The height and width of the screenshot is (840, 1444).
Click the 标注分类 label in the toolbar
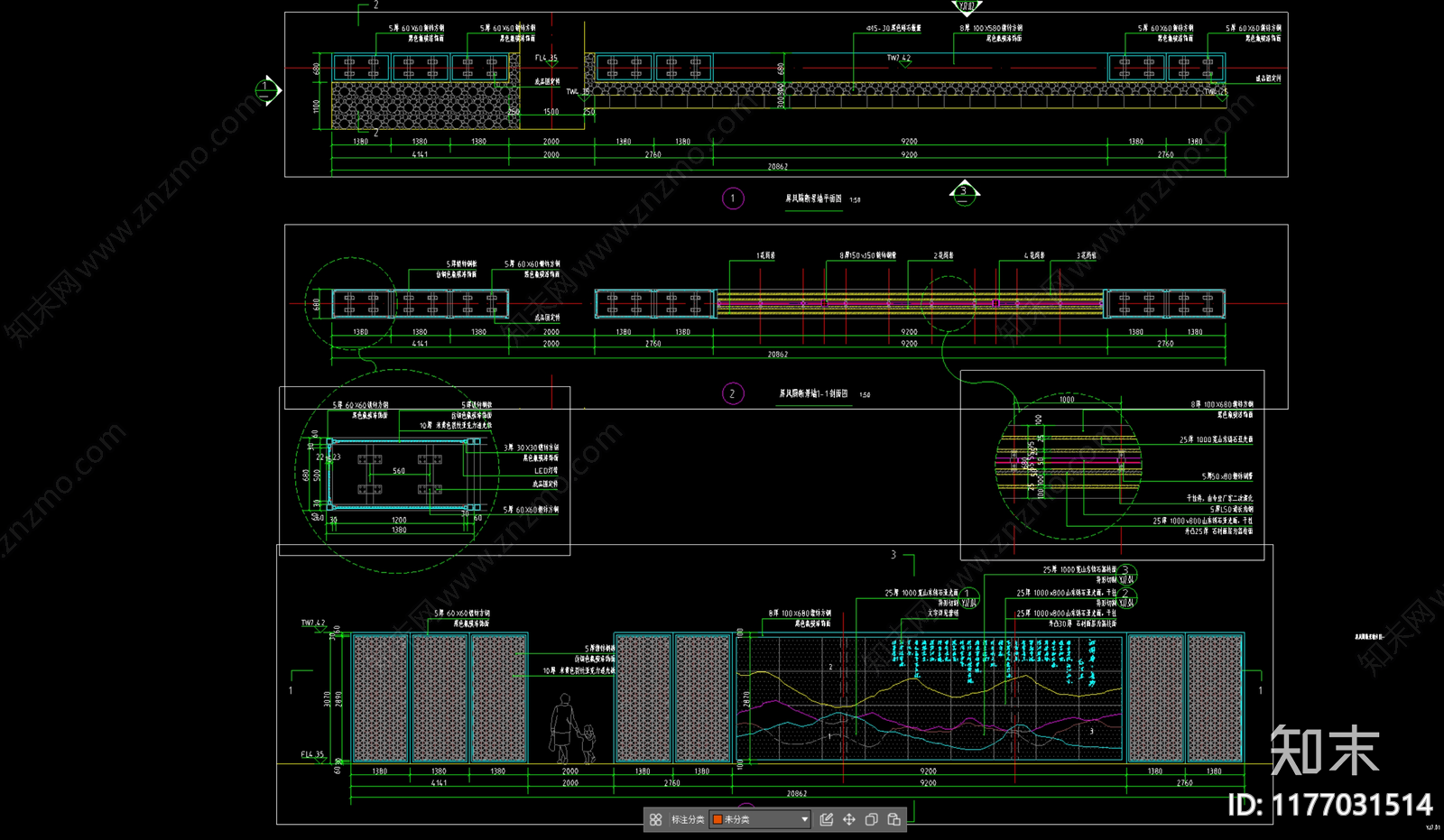[688, 819]
